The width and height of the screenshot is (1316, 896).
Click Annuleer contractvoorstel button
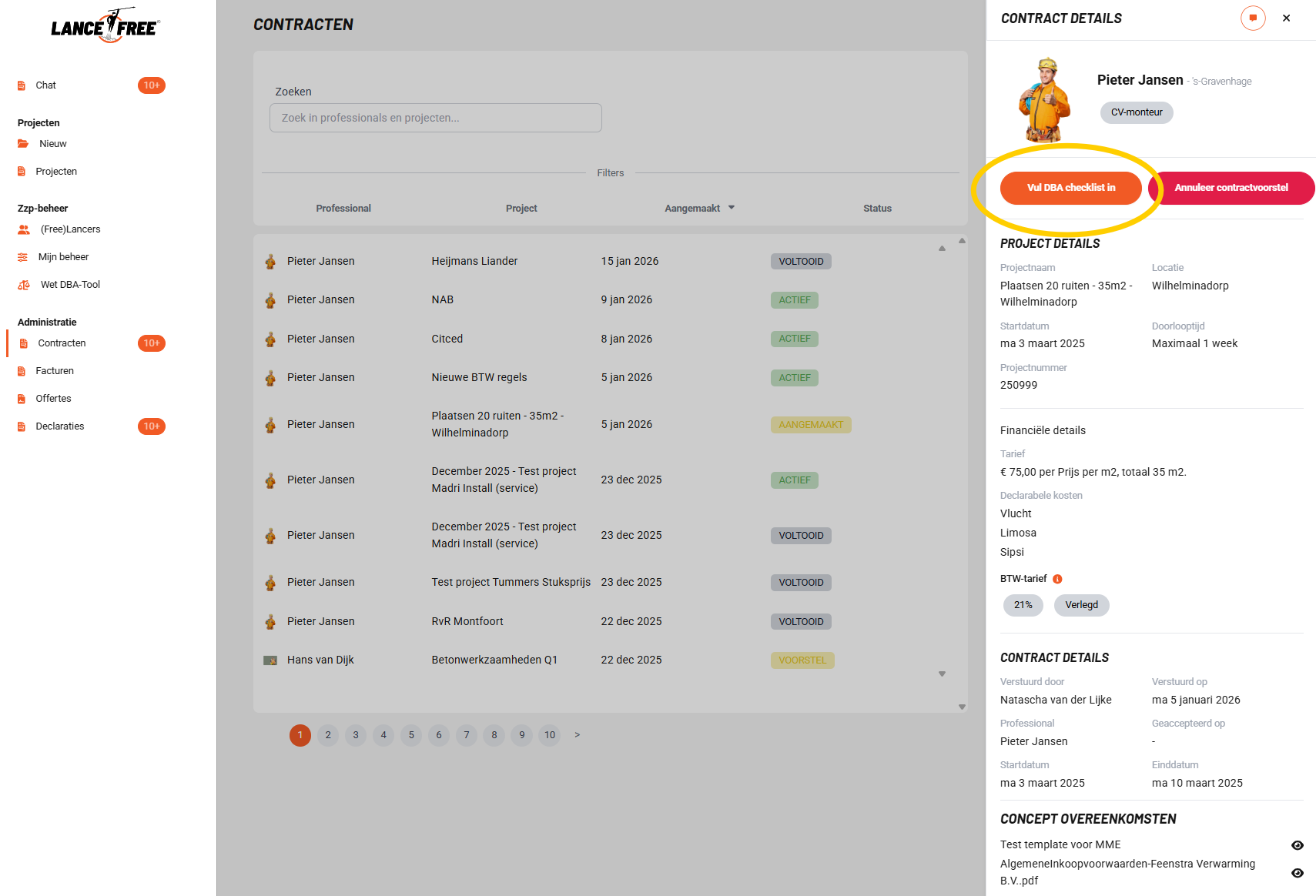click(1231, 188)
